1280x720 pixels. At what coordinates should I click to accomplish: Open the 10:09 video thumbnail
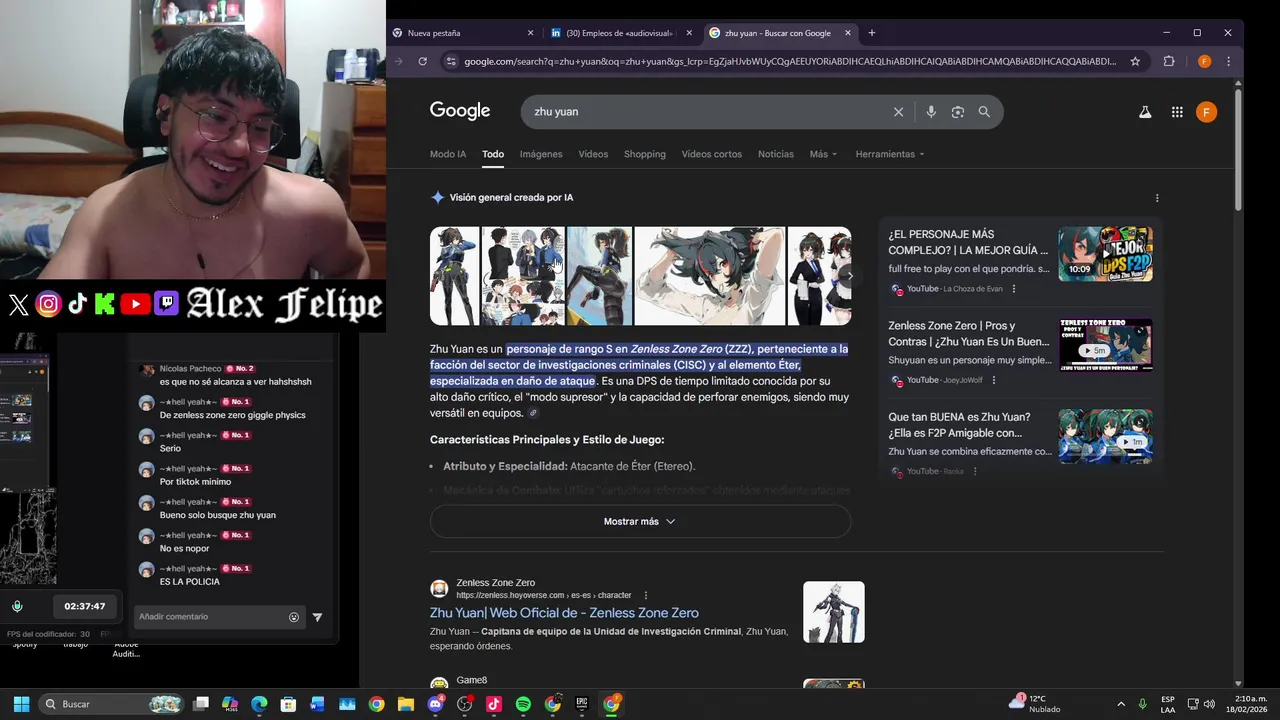point(1105,254)
